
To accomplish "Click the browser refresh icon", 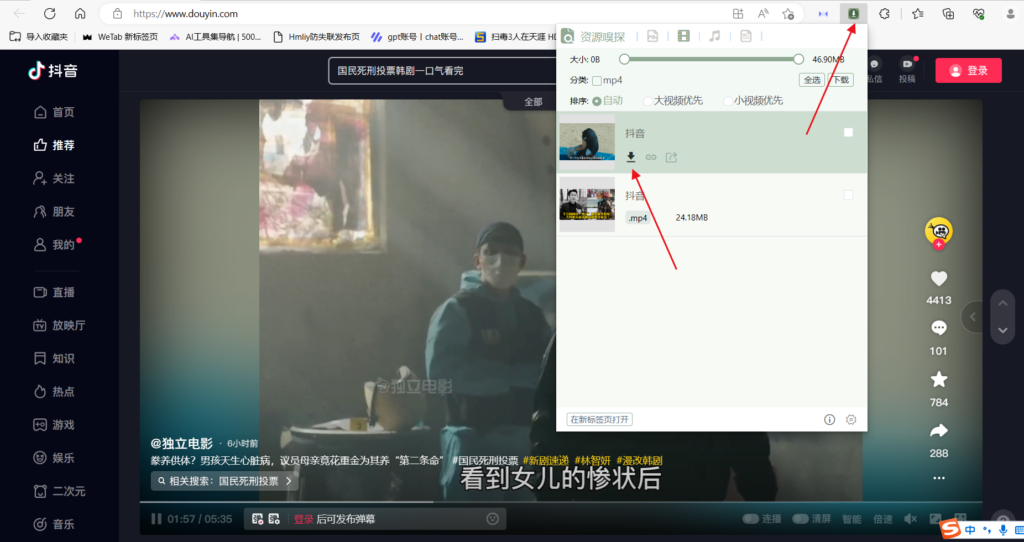I will coord(50,14).
